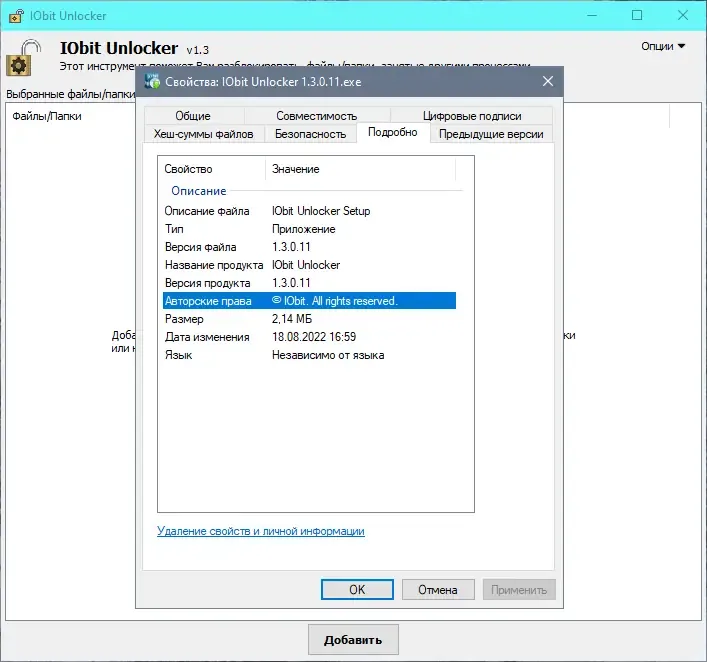
Task: Open the Предыдущие версии tab
Action: tap(491, 134)
